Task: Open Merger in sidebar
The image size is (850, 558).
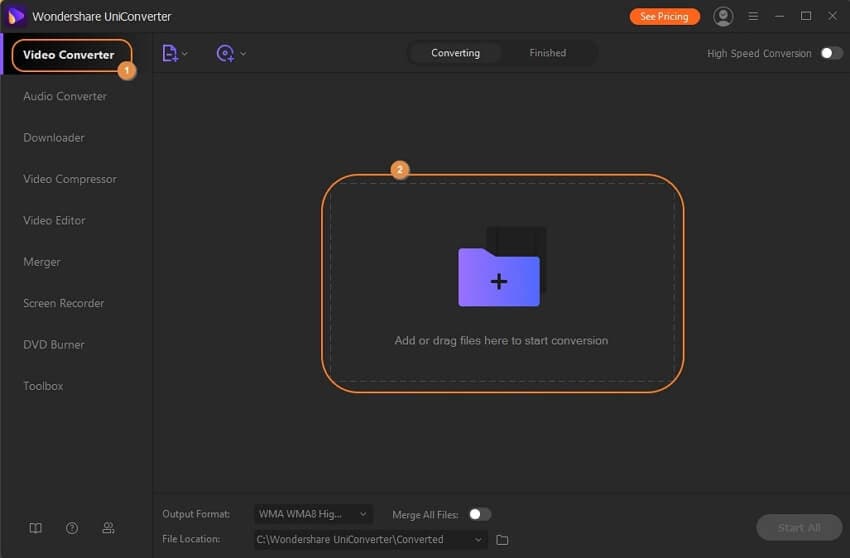Action: 42,262
